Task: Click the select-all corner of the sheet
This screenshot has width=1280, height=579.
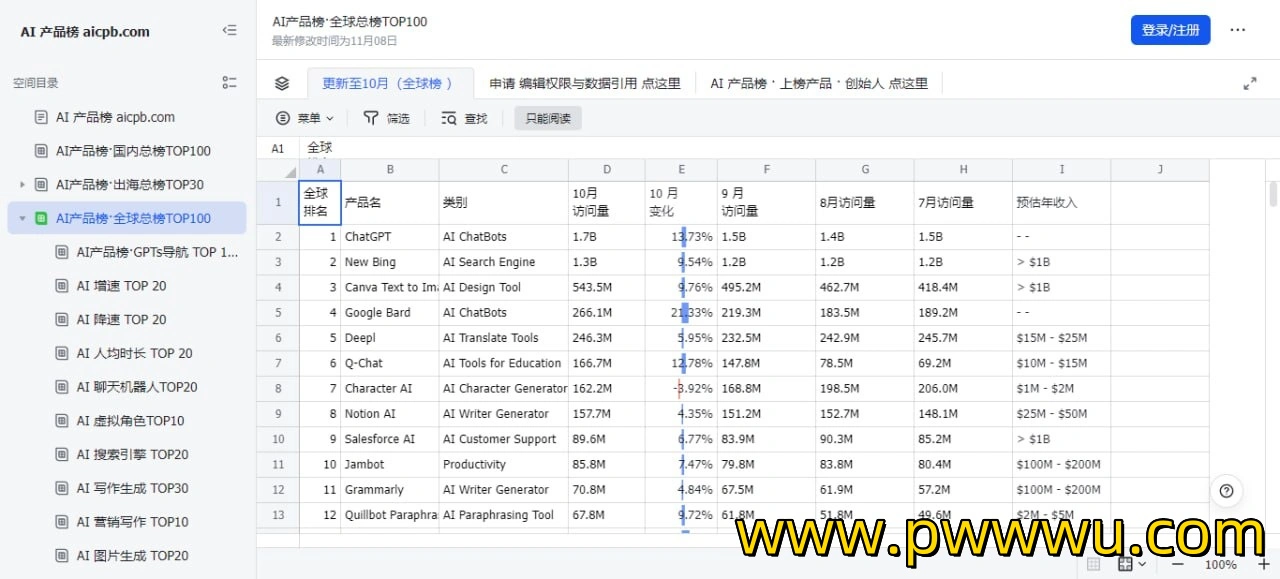Action: point(278,170)
